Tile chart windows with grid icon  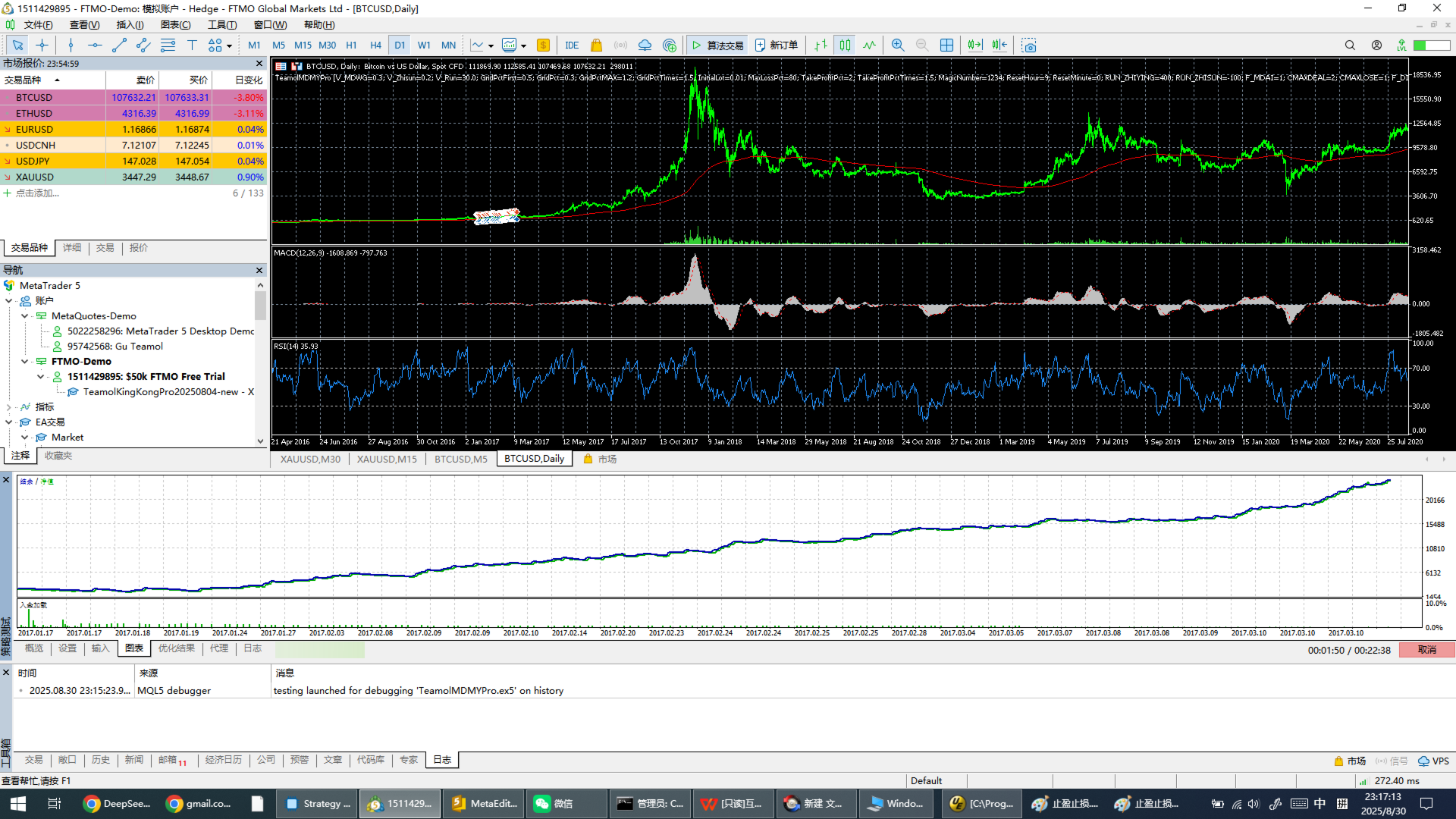(946, 45)
